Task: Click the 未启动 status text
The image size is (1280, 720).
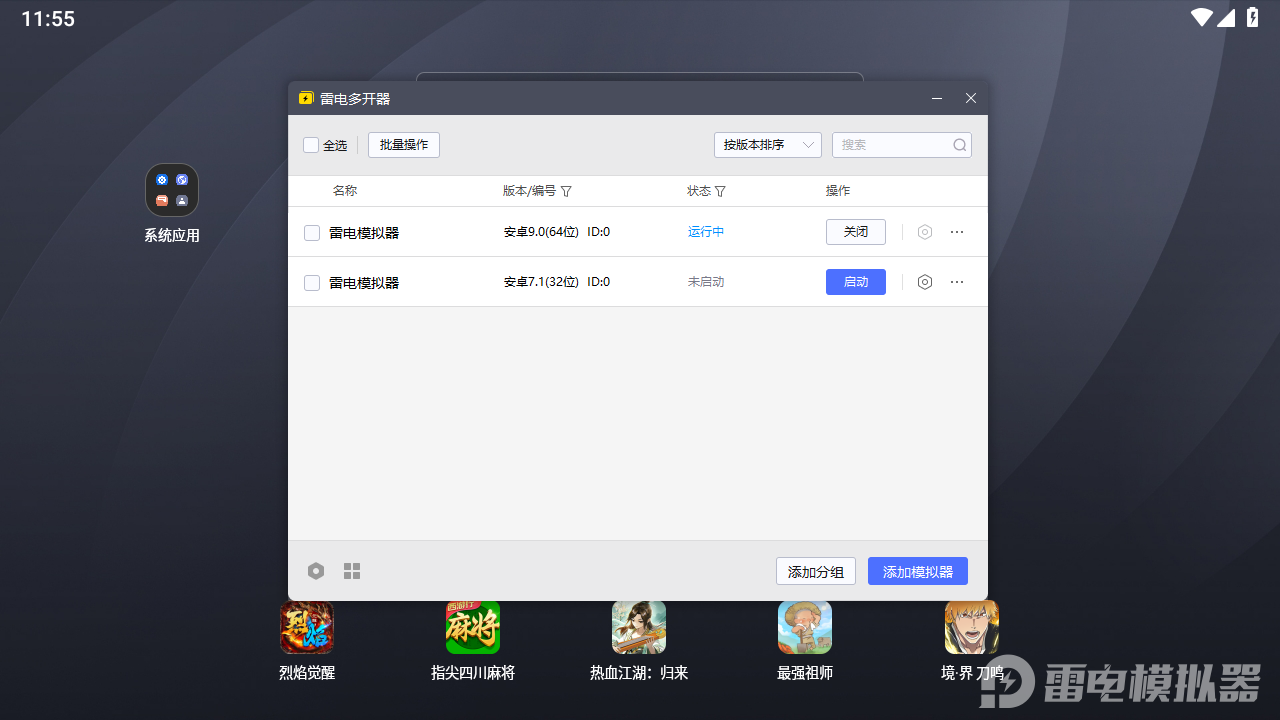Action: click(706, 282)
